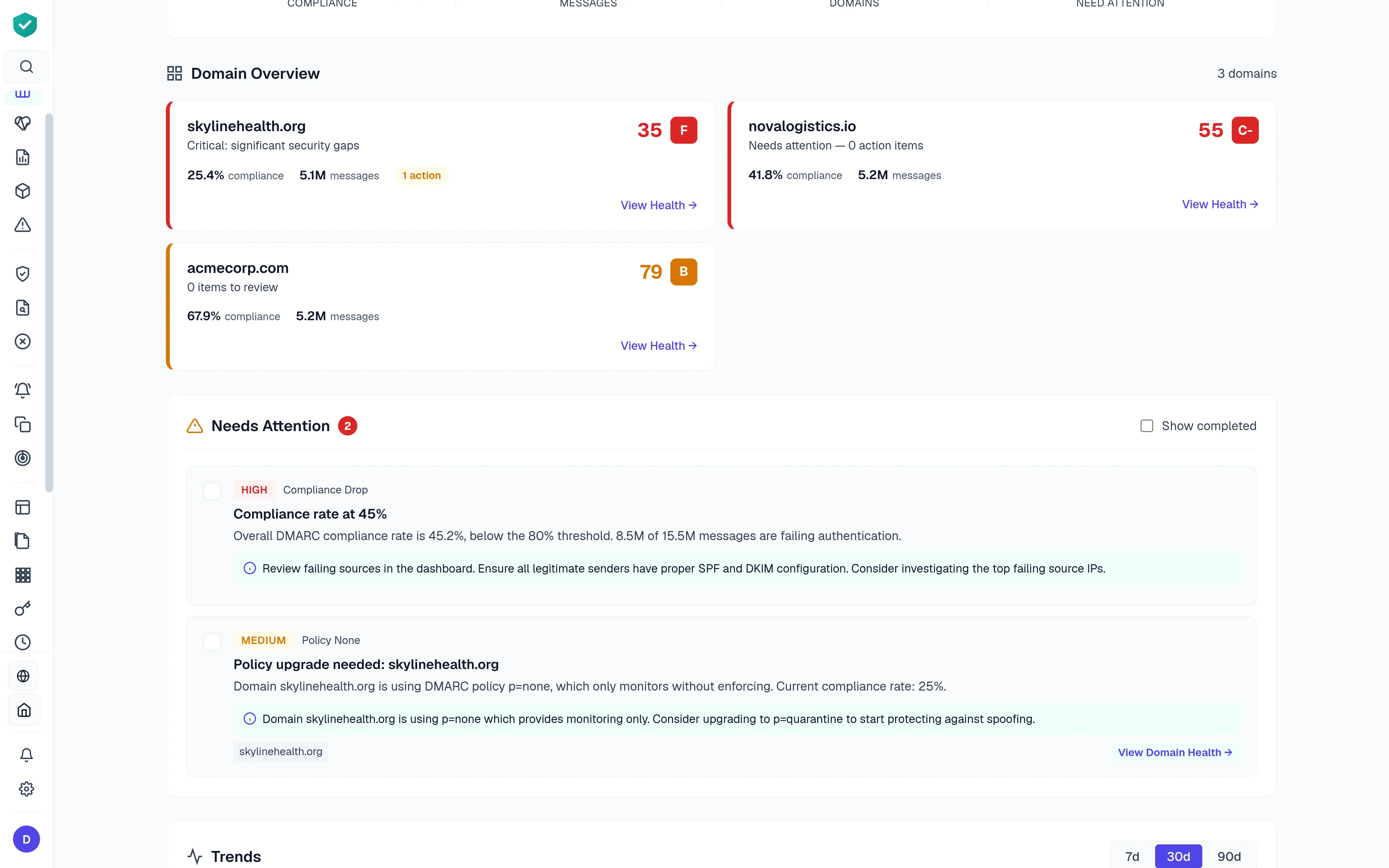View Health for skylinehealth.org
The image size is (1389, 868).
point(659,205)
